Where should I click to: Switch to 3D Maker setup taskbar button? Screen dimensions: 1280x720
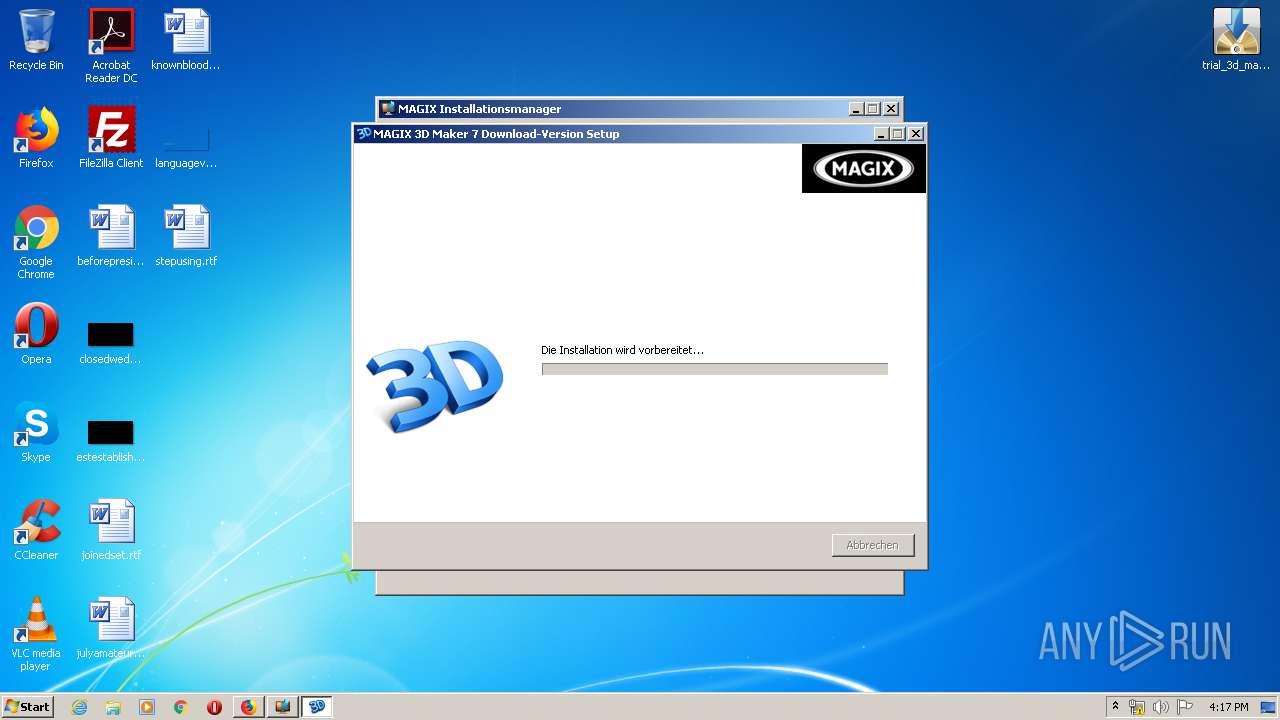click(x=317, y=707)
